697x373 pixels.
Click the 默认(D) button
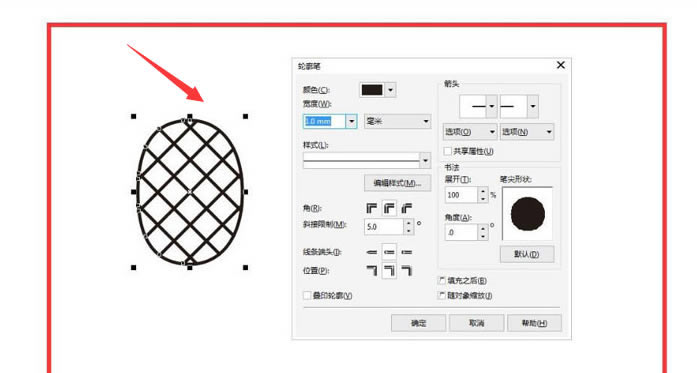click(527, 254)
